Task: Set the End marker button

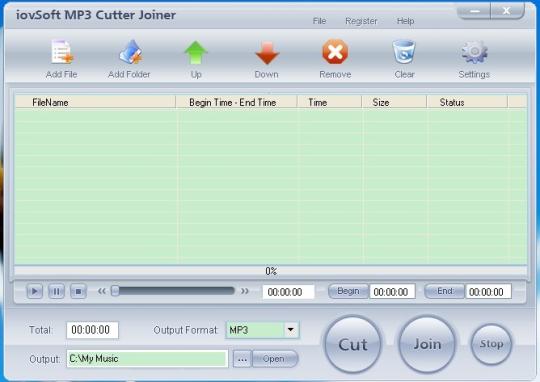Action: click(445, 291)
